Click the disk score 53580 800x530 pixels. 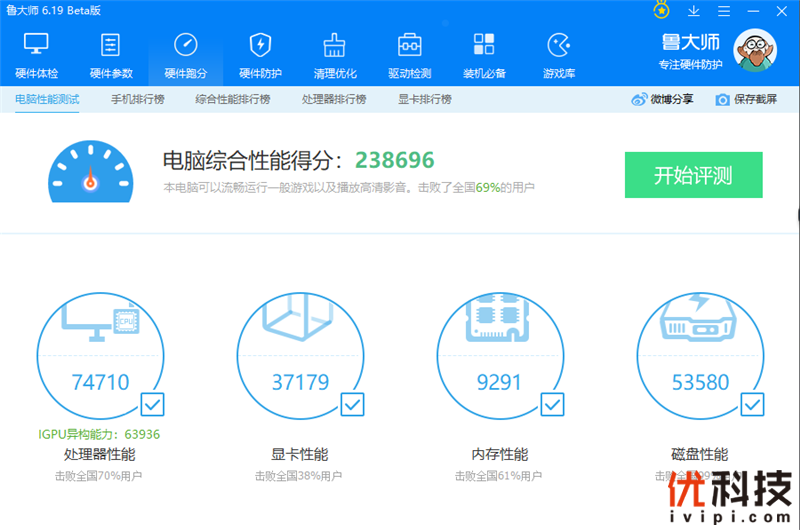click(701, 382)
